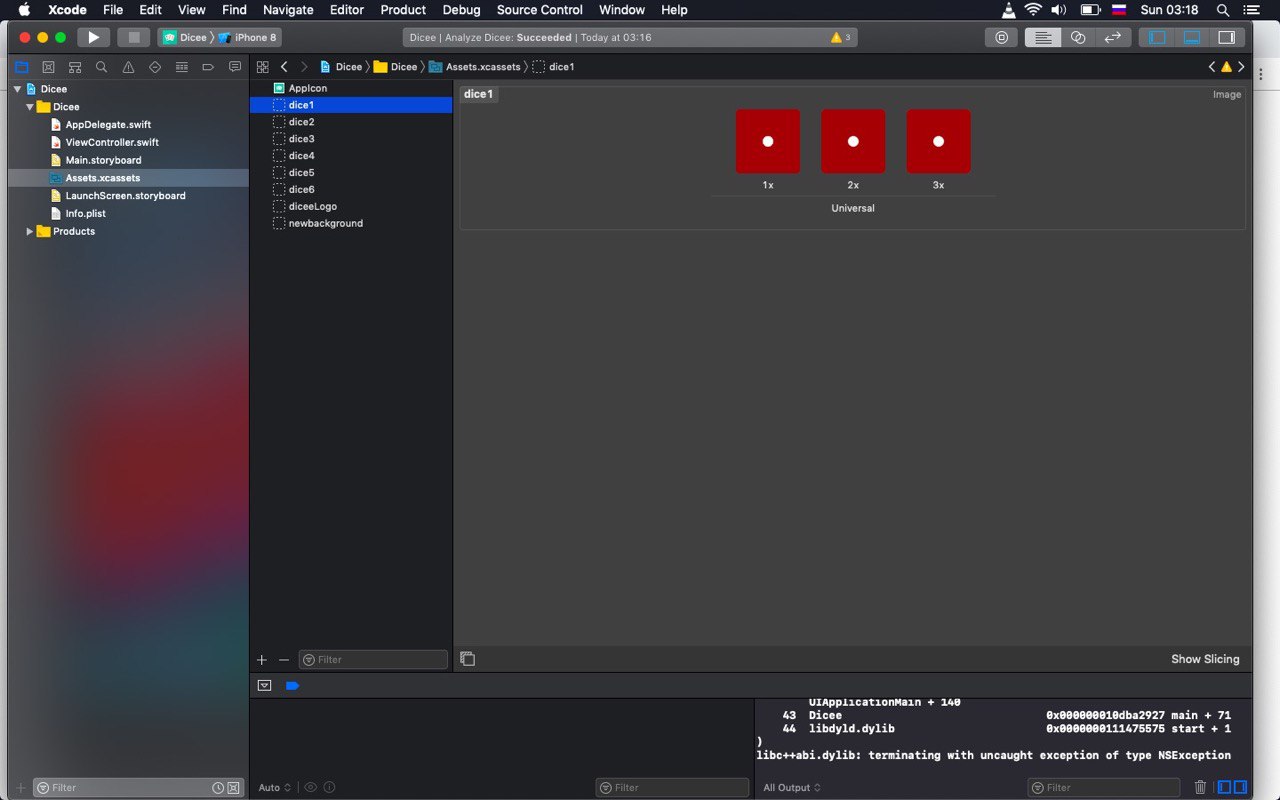Viewport: 1280px width, 800px height.
Task: Remove selected asset with minus button
Action: [x=284, y=660]
